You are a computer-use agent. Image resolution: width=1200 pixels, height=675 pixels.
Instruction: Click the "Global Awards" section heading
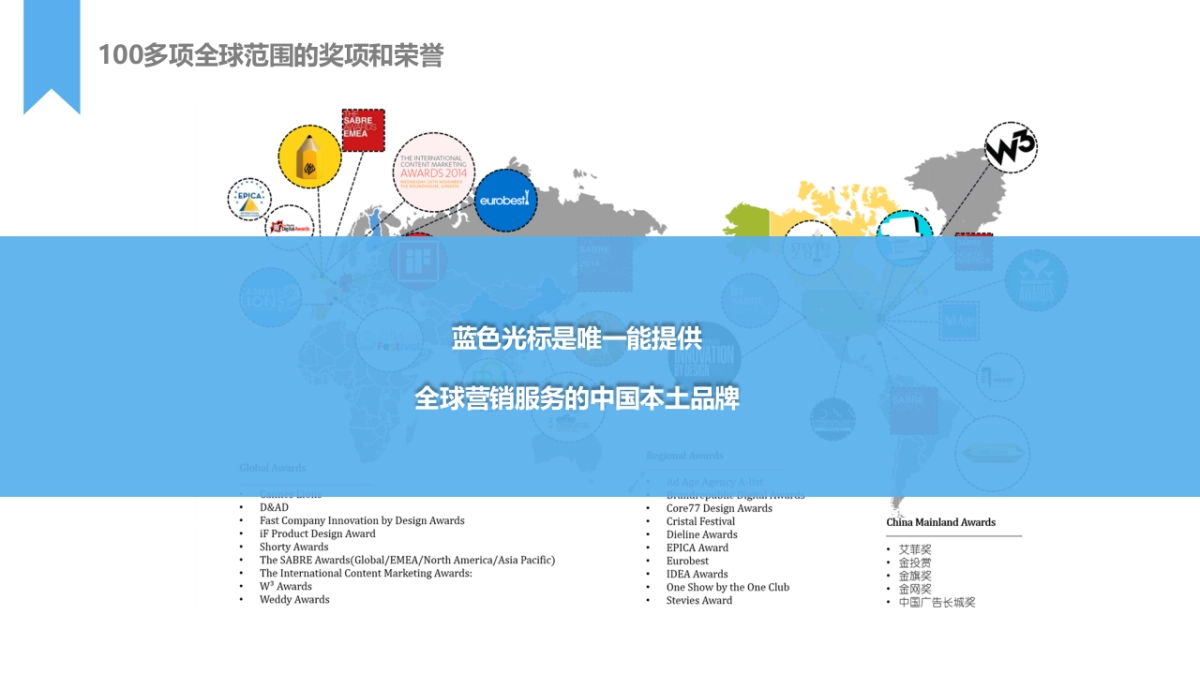tap(271, 468)
